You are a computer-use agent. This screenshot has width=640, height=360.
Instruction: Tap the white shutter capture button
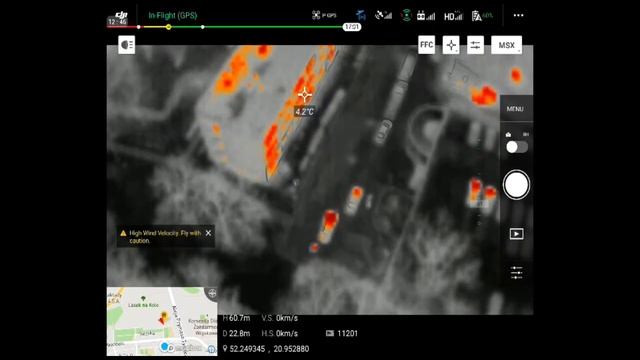point(516,185)
